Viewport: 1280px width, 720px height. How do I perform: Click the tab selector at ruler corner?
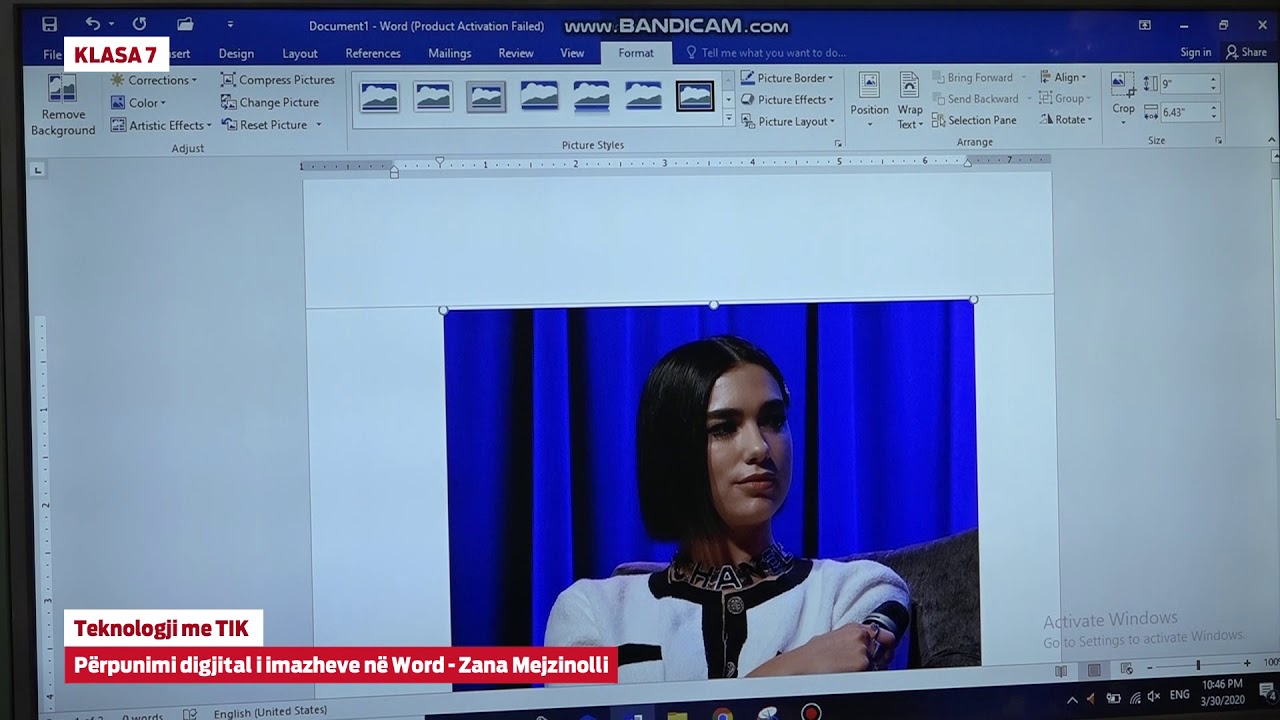38,170
